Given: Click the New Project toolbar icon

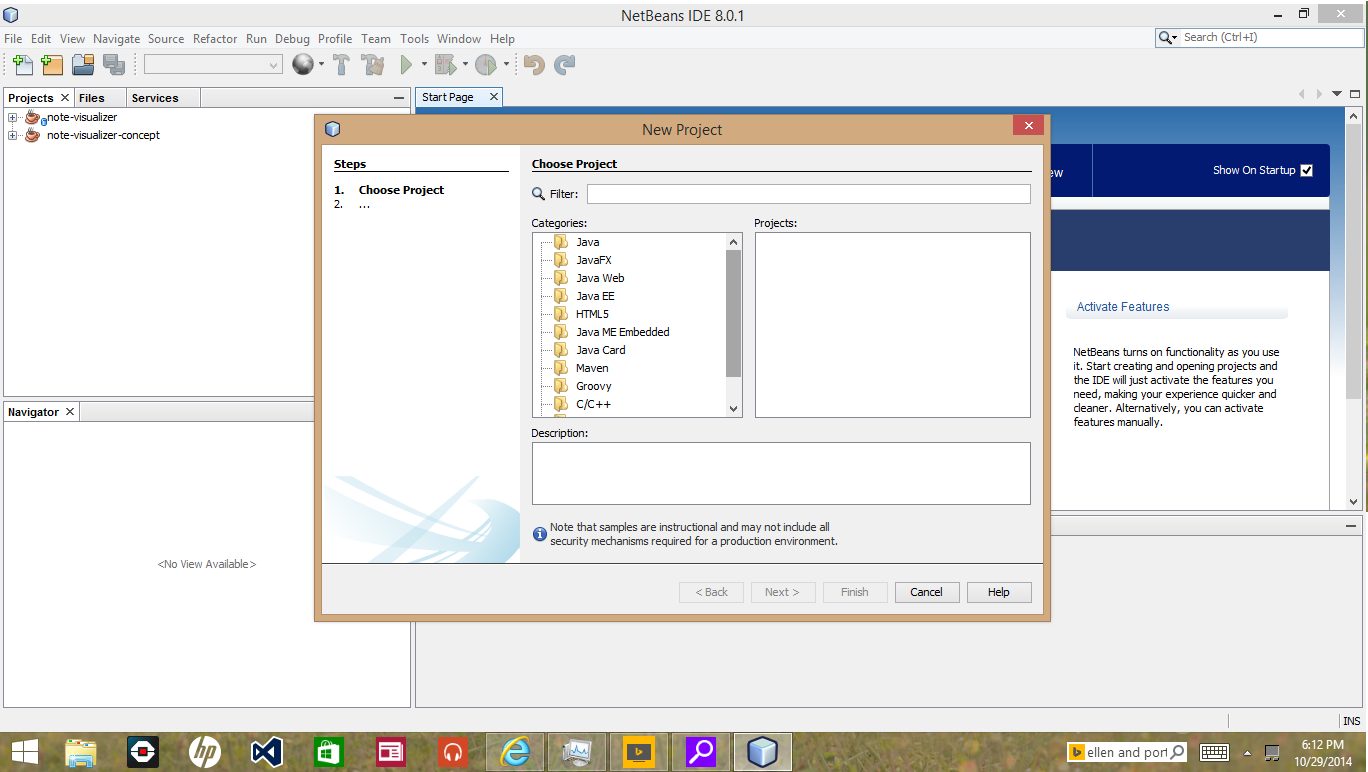Looking at the screenshot, I should tap(52, 65).
